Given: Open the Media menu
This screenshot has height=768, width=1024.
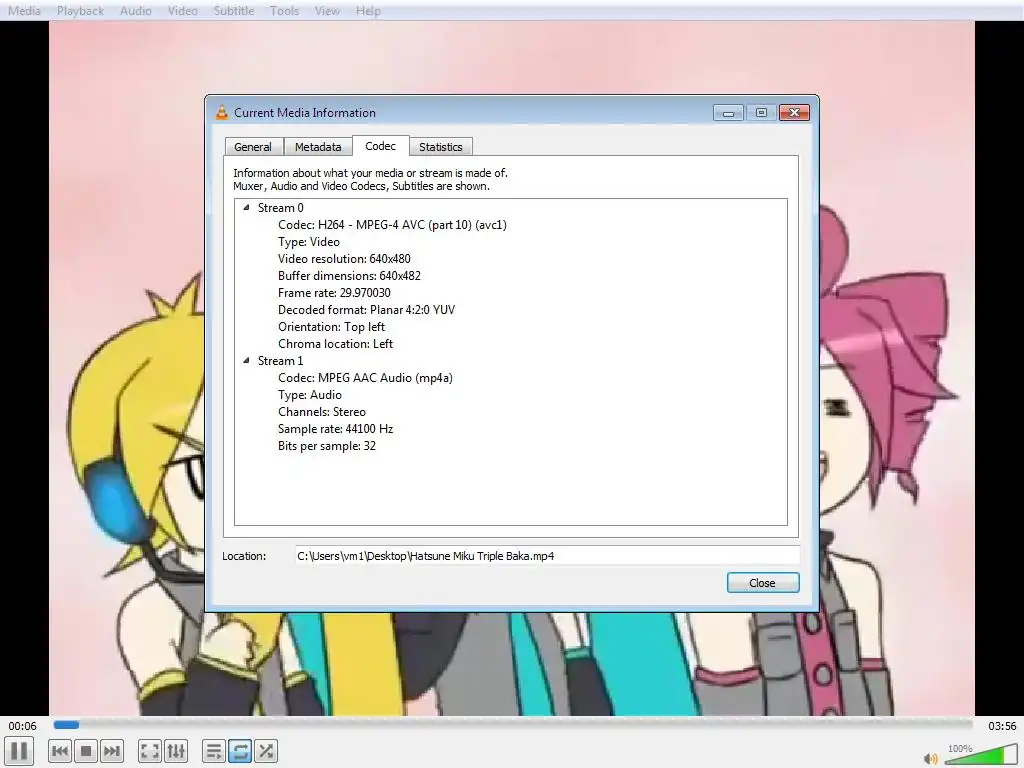Looking at the screenshot, I should coord(24,10).
